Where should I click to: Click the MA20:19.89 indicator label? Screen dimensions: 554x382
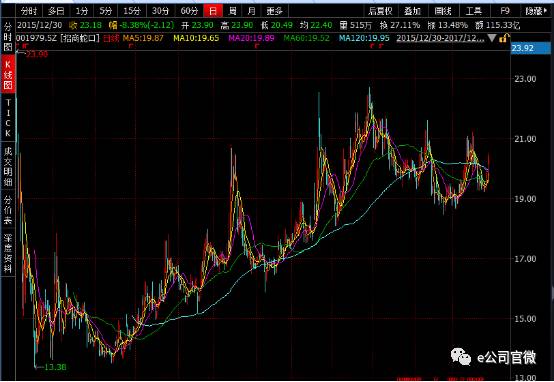[251, 38]
